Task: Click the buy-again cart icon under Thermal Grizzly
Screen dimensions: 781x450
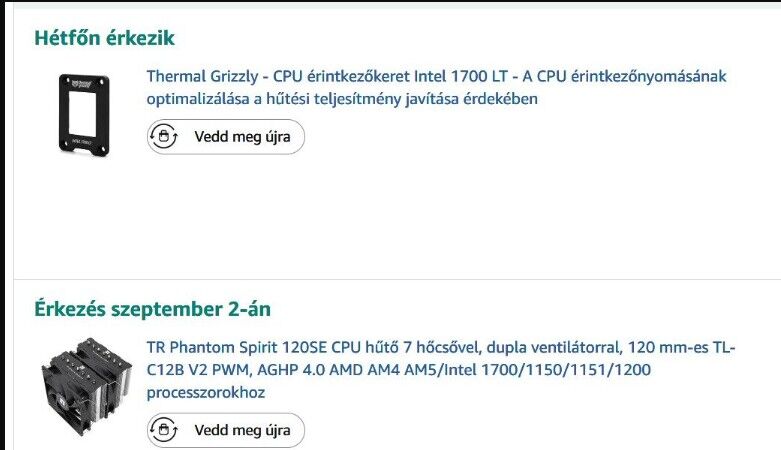Action: coord(164,137)
